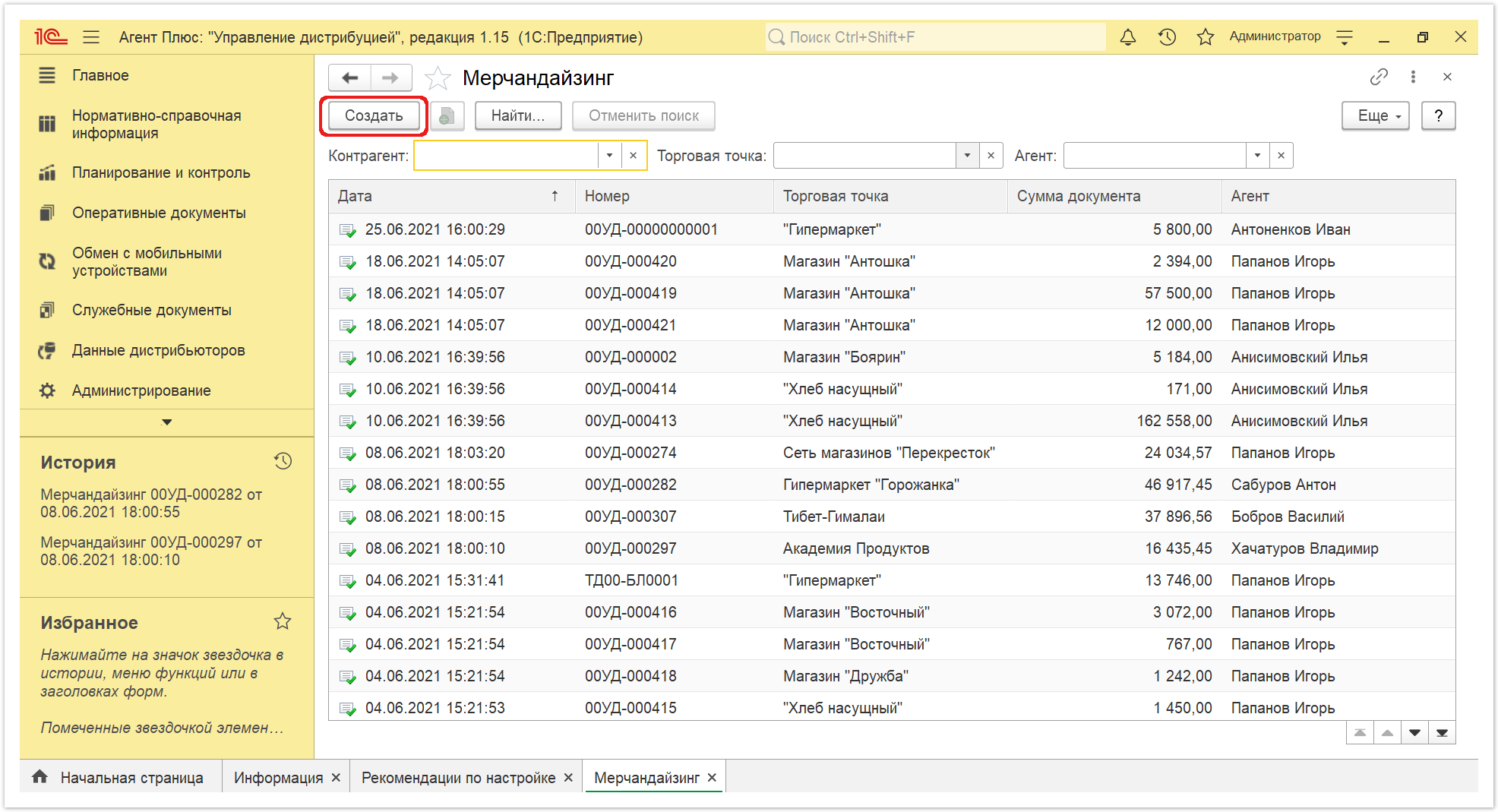Clear the Агент filter field
The width and height of the screenshot is (1498, 812).
(1281, 156)
